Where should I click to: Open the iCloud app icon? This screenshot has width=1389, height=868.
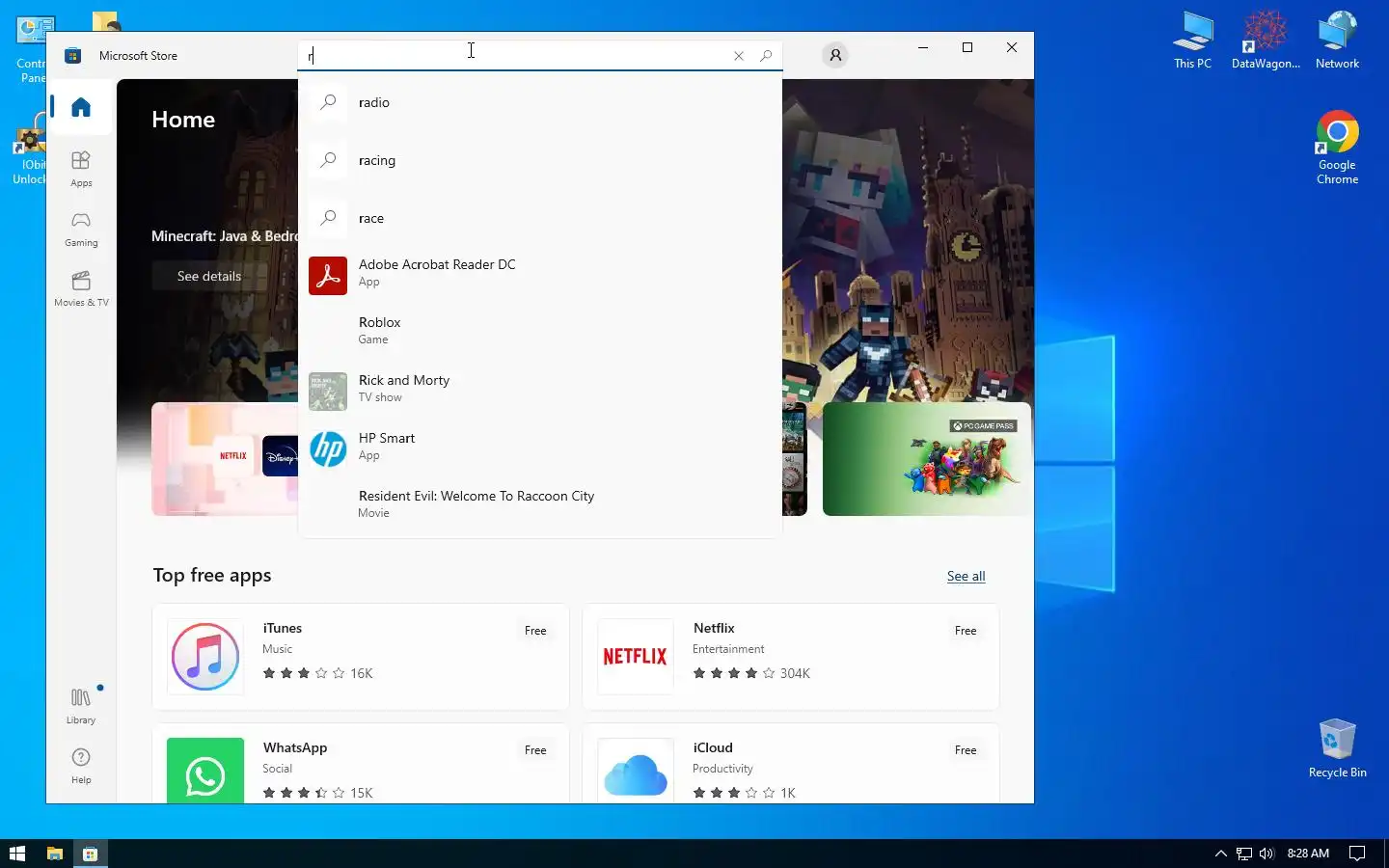pos(635,771)
